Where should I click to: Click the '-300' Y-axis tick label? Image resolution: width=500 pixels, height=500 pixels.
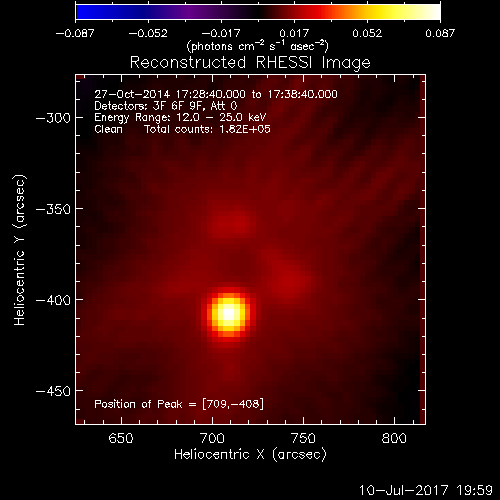point(53,118)
